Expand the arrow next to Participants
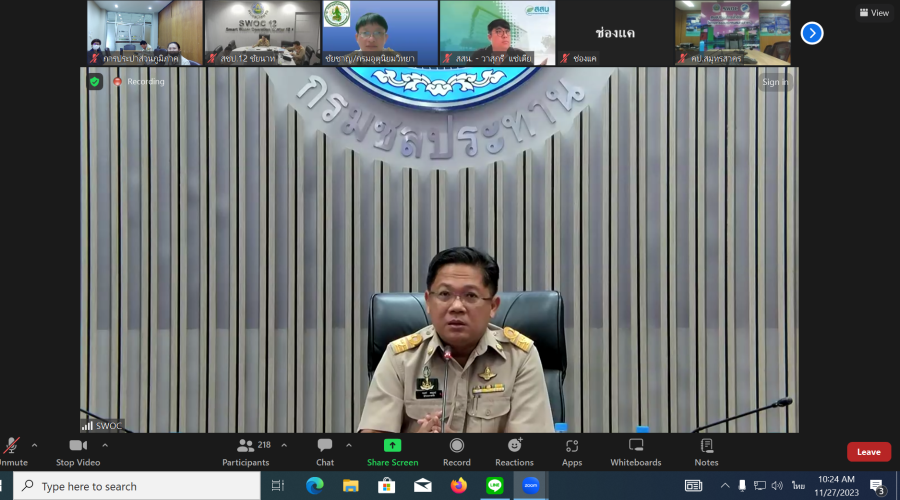Viewport: 900px width, 500px height. pos(284,445)
